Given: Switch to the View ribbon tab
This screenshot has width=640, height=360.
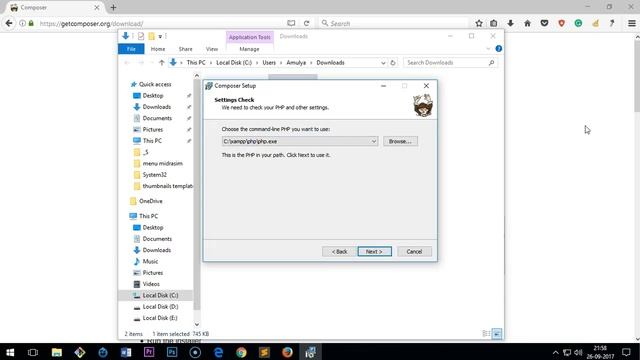Looking at the screenshot, I should tap(212, 49).
